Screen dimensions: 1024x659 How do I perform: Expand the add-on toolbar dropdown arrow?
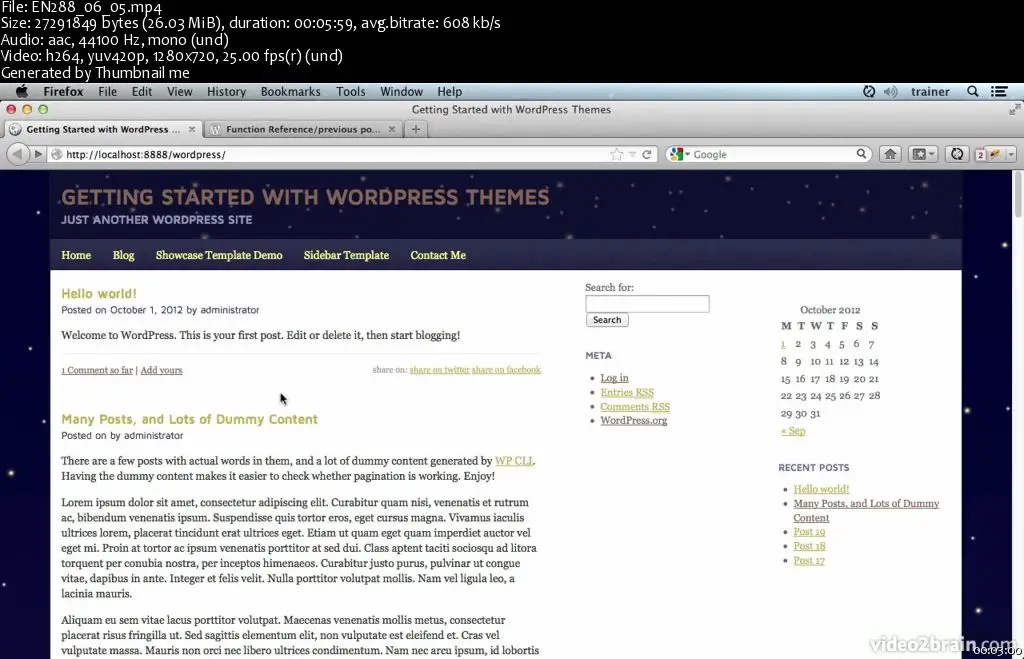1011,154
